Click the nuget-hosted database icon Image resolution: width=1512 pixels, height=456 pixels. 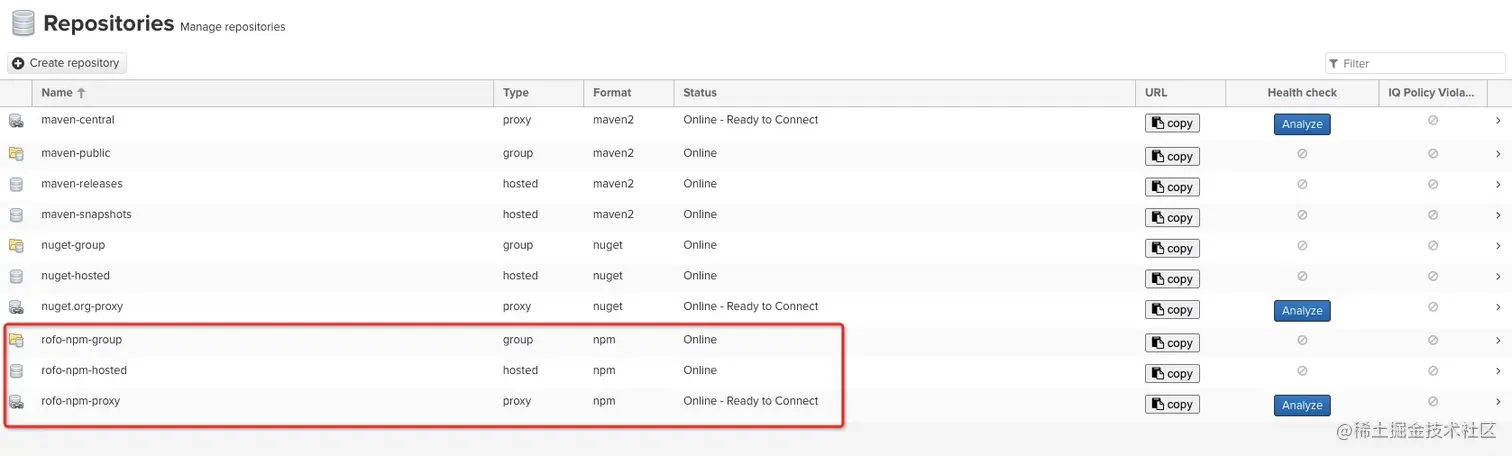[x=16, y=276]
